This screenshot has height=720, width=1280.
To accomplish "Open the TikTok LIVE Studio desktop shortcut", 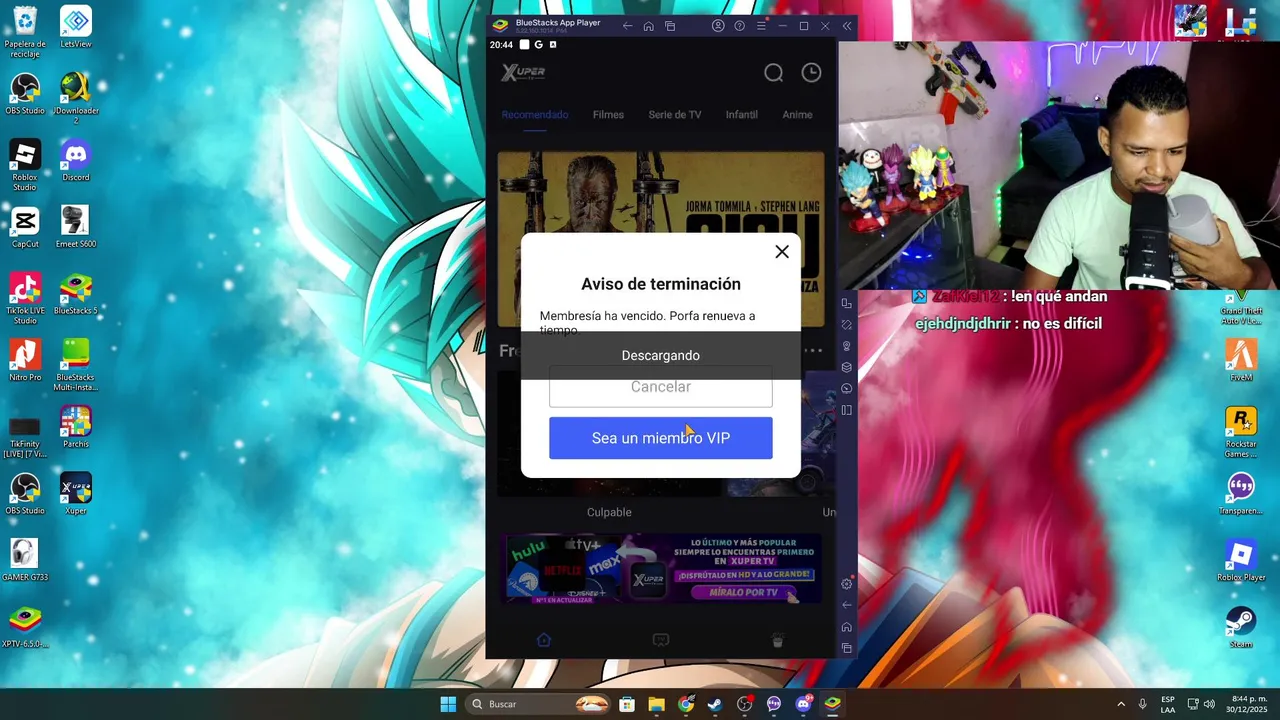I will 25,298.
